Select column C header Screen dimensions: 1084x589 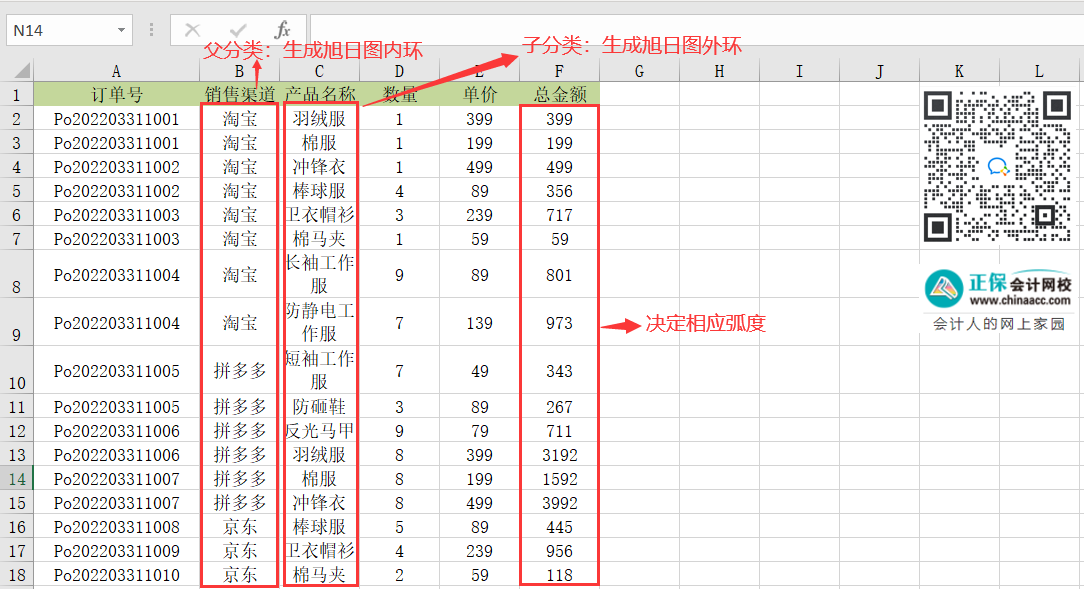pyautogui.click(x=319, y=71)
